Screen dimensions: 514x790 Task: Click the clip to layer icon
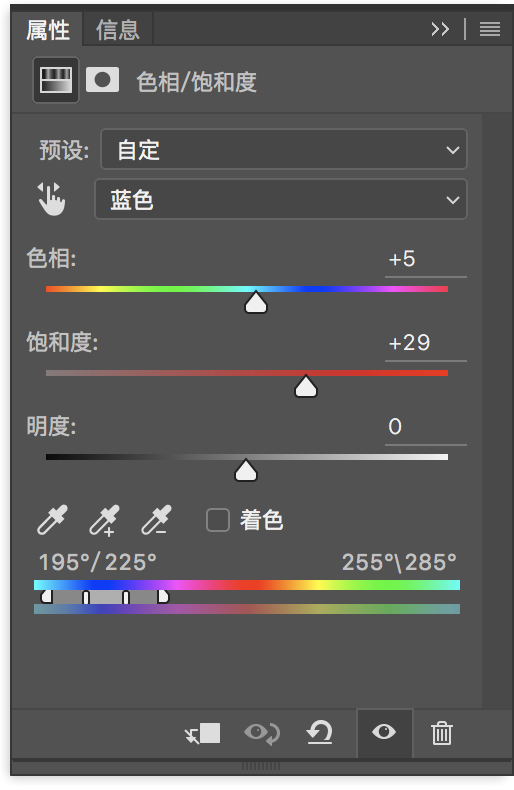tap(203, 733)
